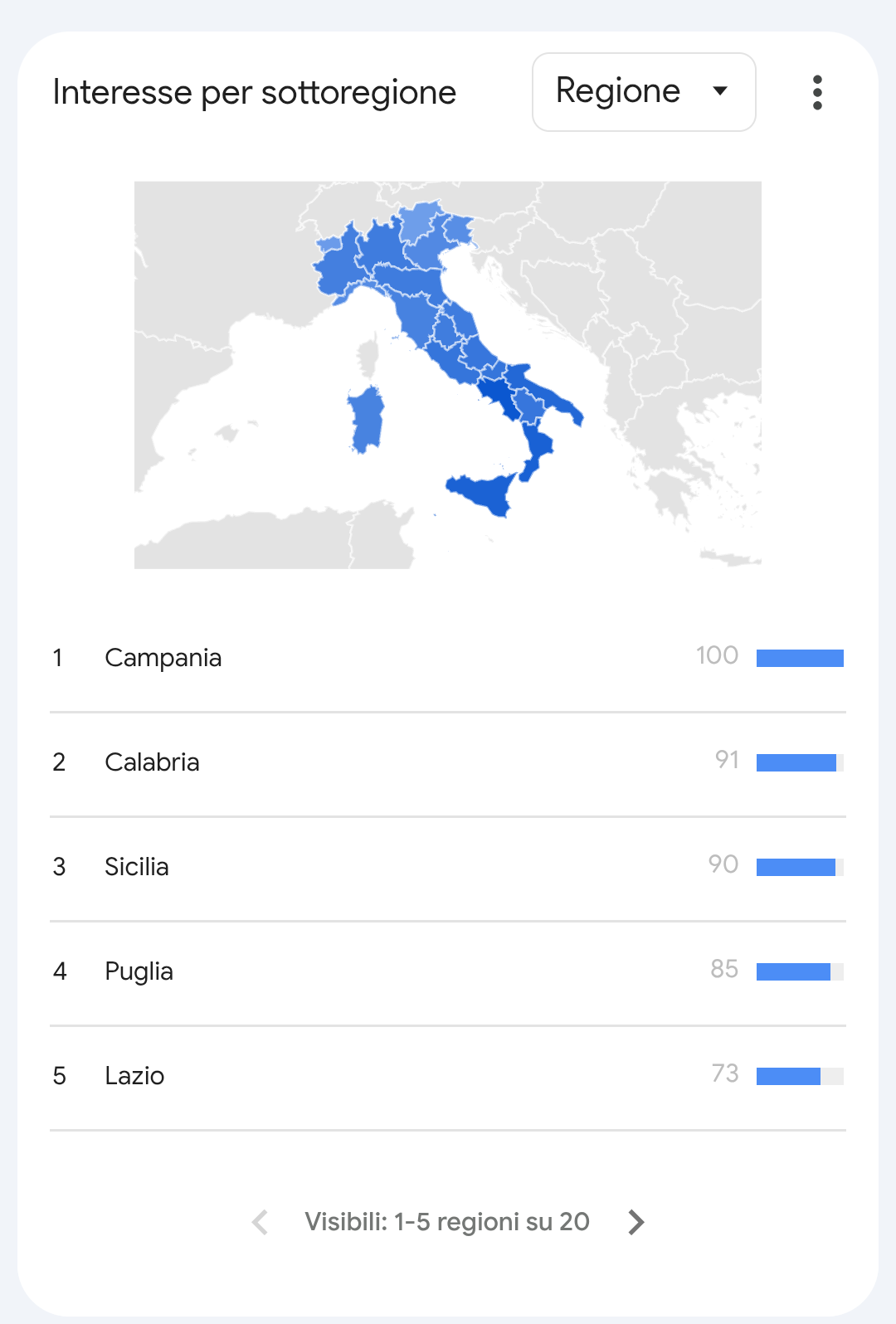This screenshot has width=896, height=1324.
Task: Click Campania's interest bar showing 100
Action: (800, 658)
